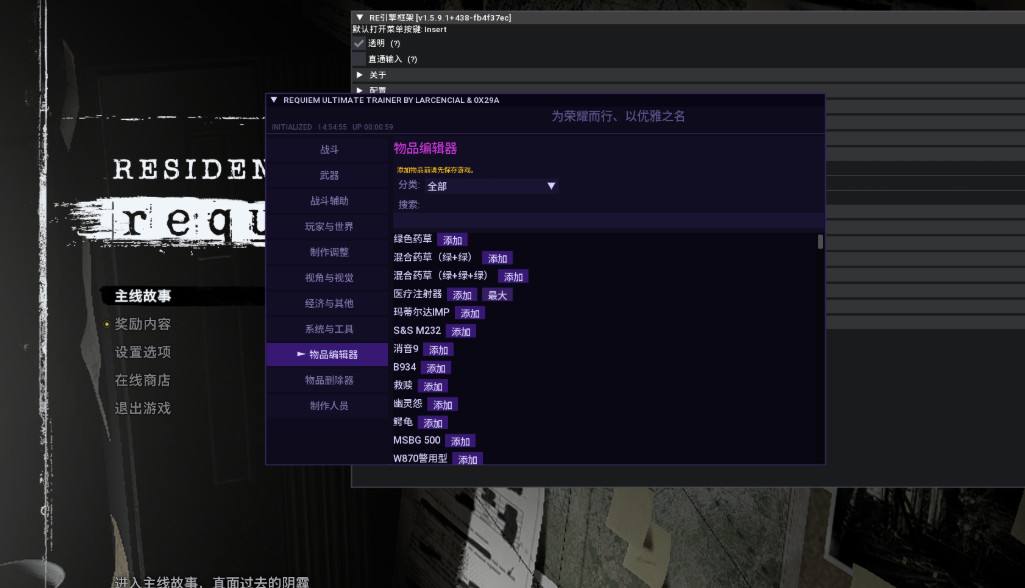Click the RE引擎框架 window title bar
Screen dimensions: 1025x588
point(688,18)
